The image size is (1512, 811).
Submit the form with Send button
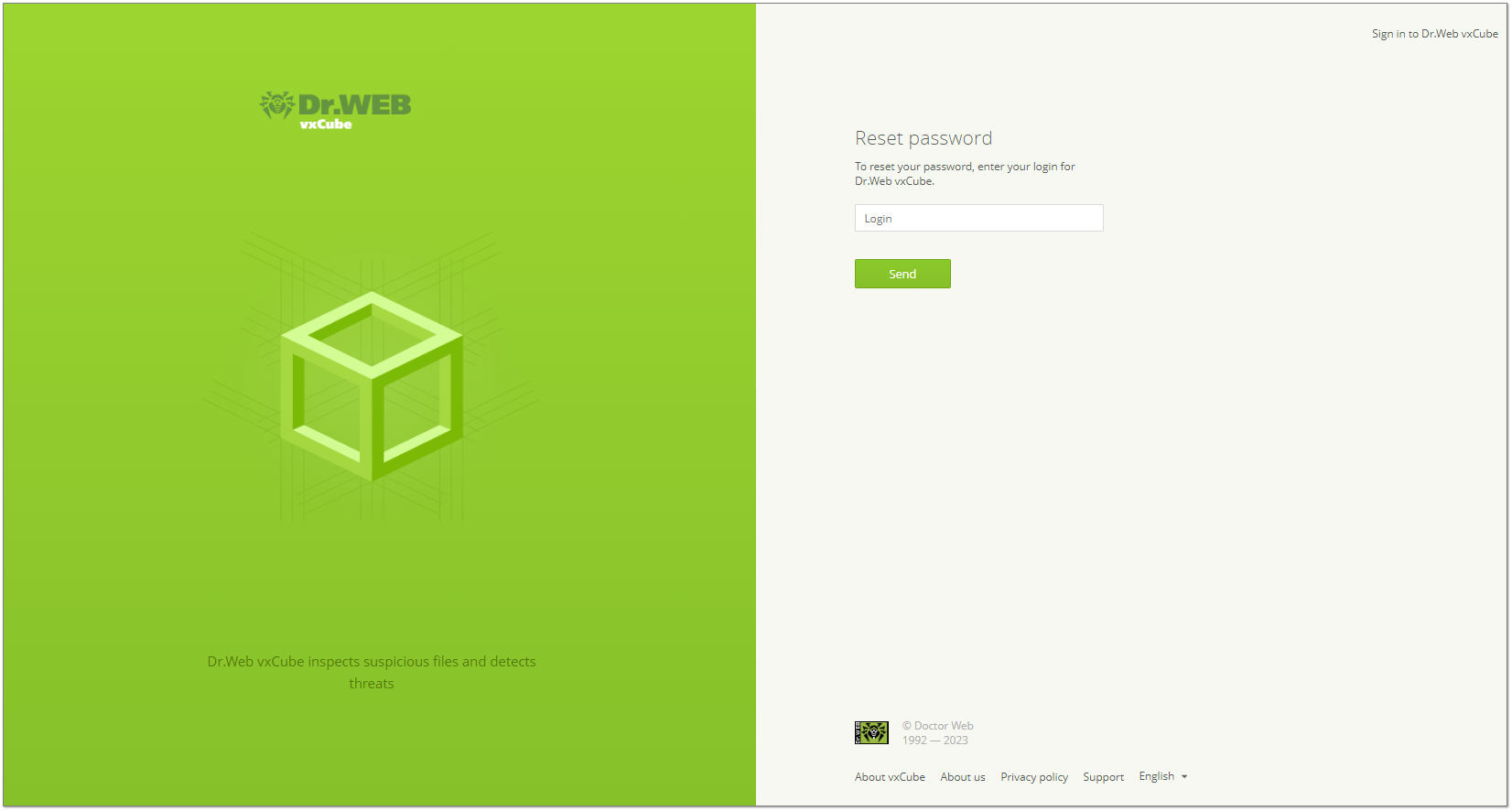click(x=902, y=274)
